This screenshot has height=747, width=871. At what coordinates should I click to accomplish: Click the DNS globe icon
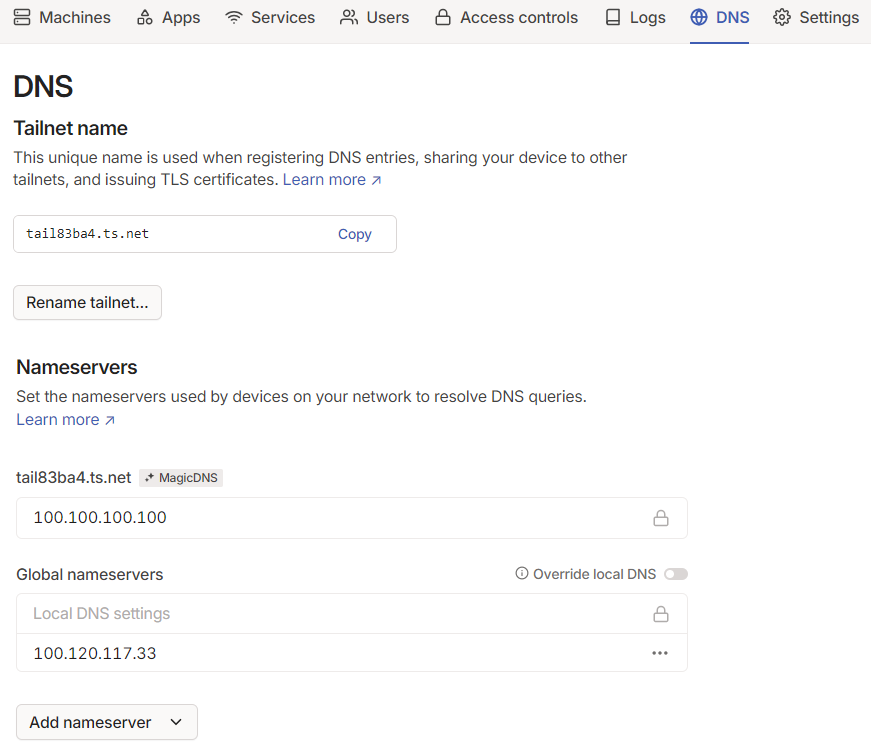coord(699,18)
